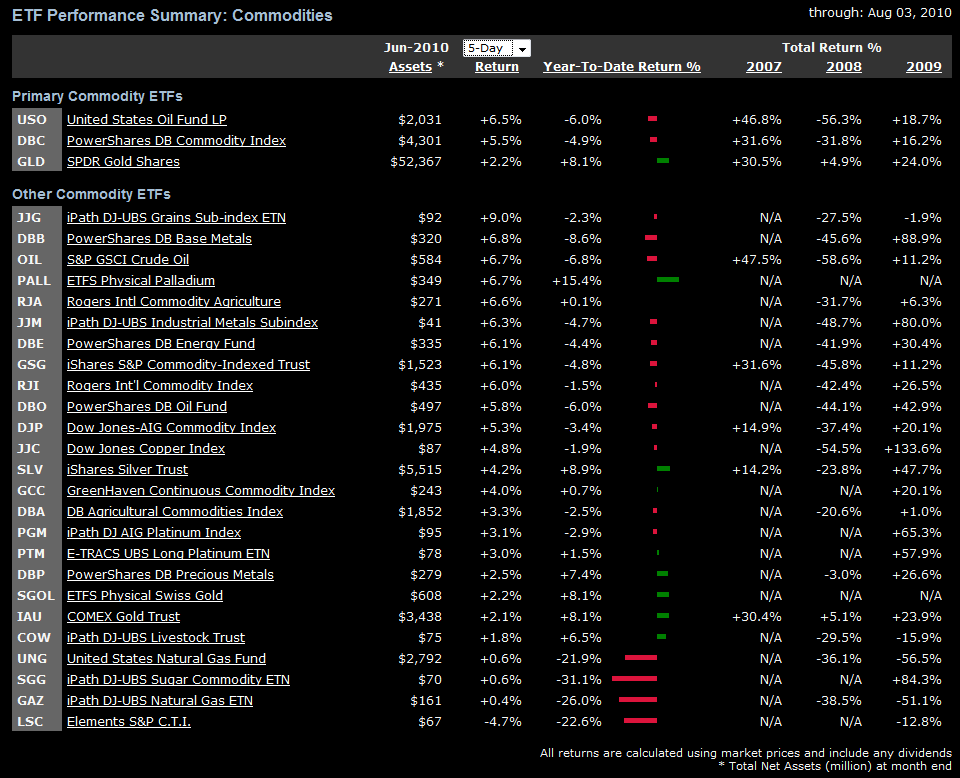This screenshot has width=960, height=778.
Task: Open the Elements S&P C.T.I. link
Action: coord(129,722)
